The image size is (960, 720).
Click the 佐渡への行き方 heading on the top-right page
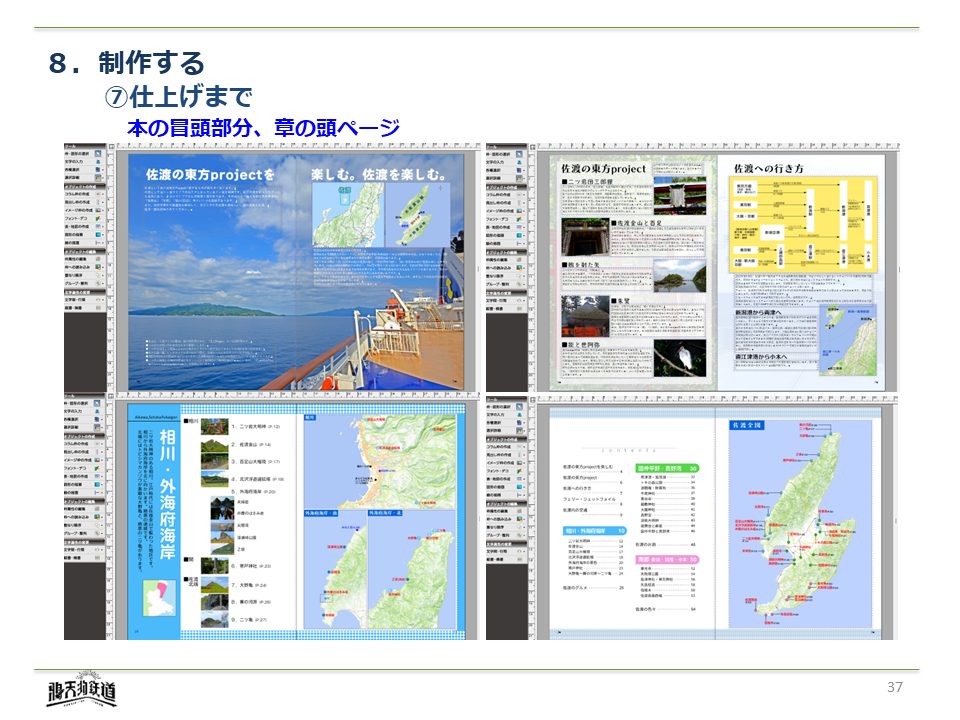[x=769, y=168]
